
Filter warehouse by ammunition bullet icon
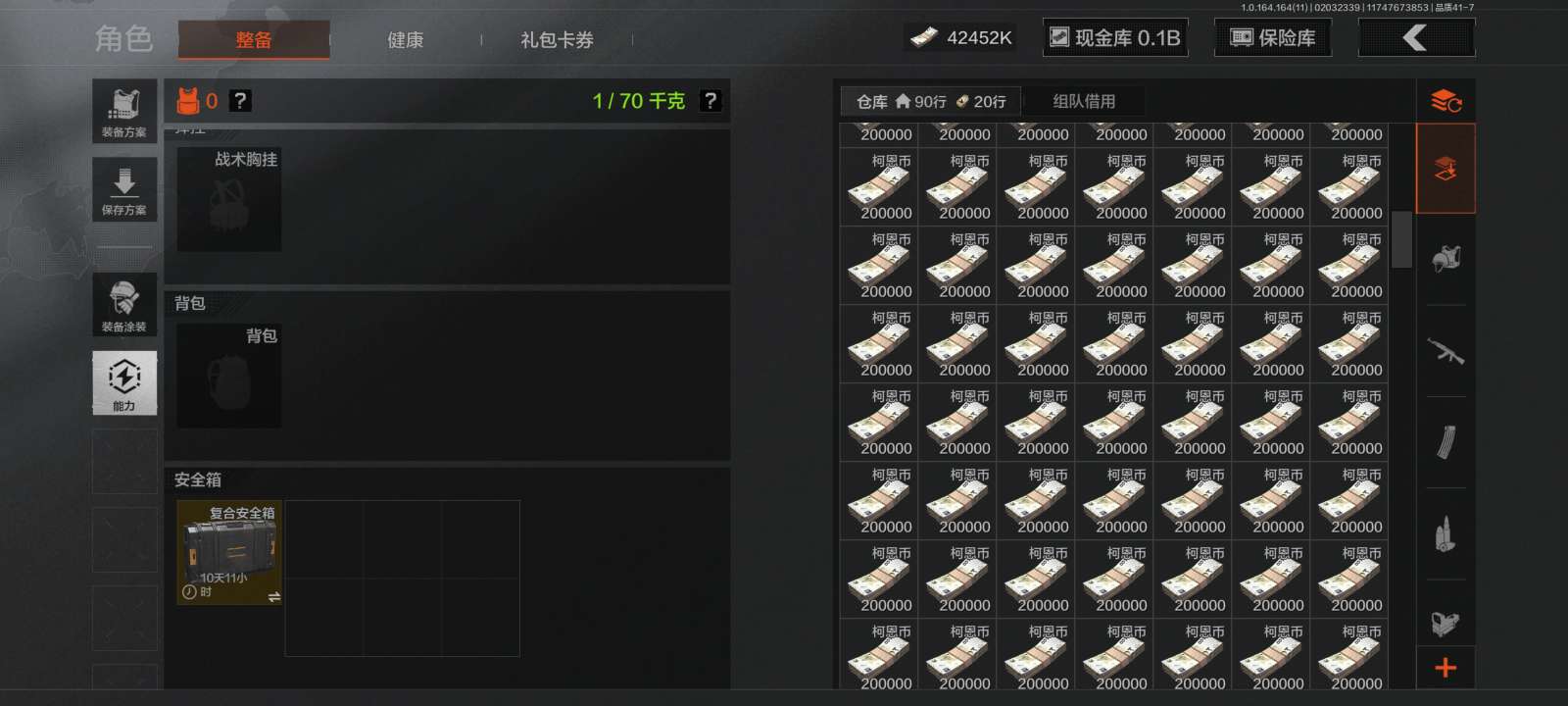click(x=1445, y=533)
